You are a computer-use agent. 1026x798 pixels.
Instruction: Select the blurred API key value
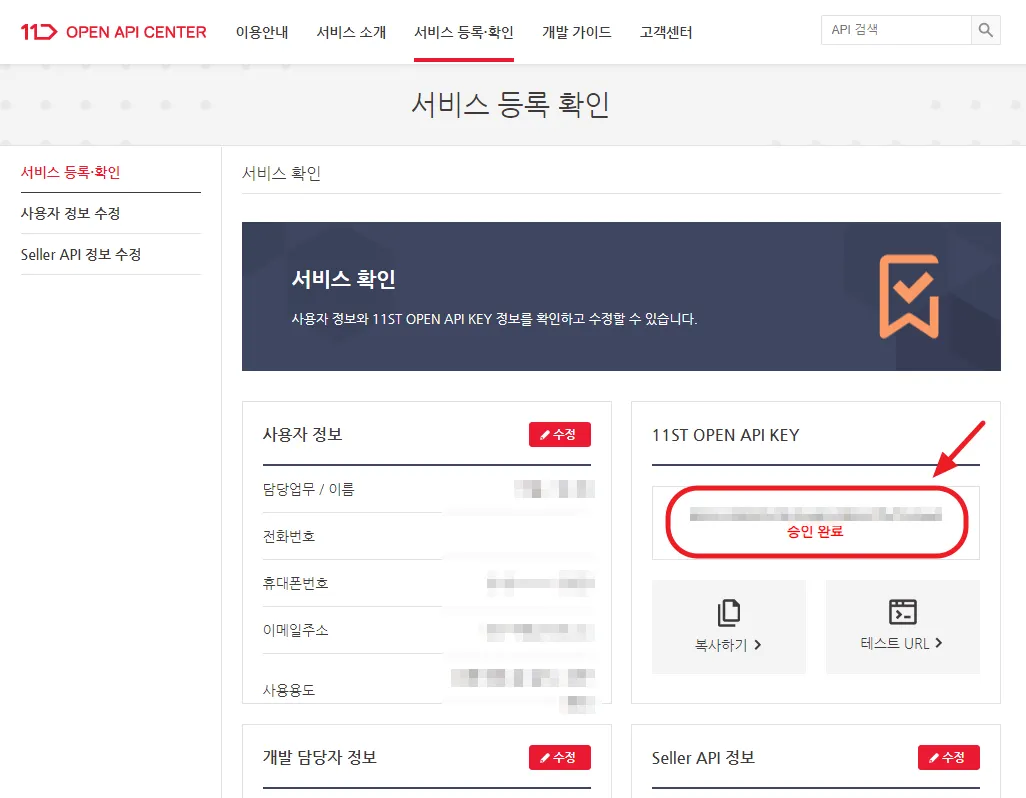[815, 514]
